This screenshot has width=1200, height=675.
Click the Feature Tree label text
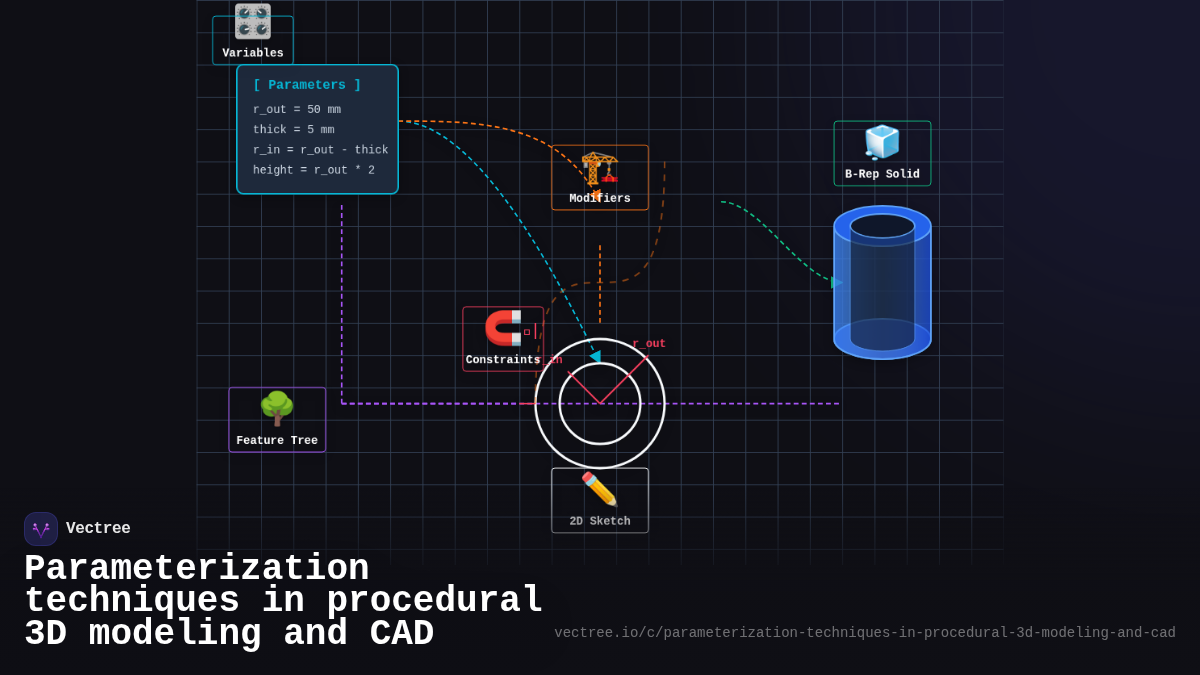(276, 439)
